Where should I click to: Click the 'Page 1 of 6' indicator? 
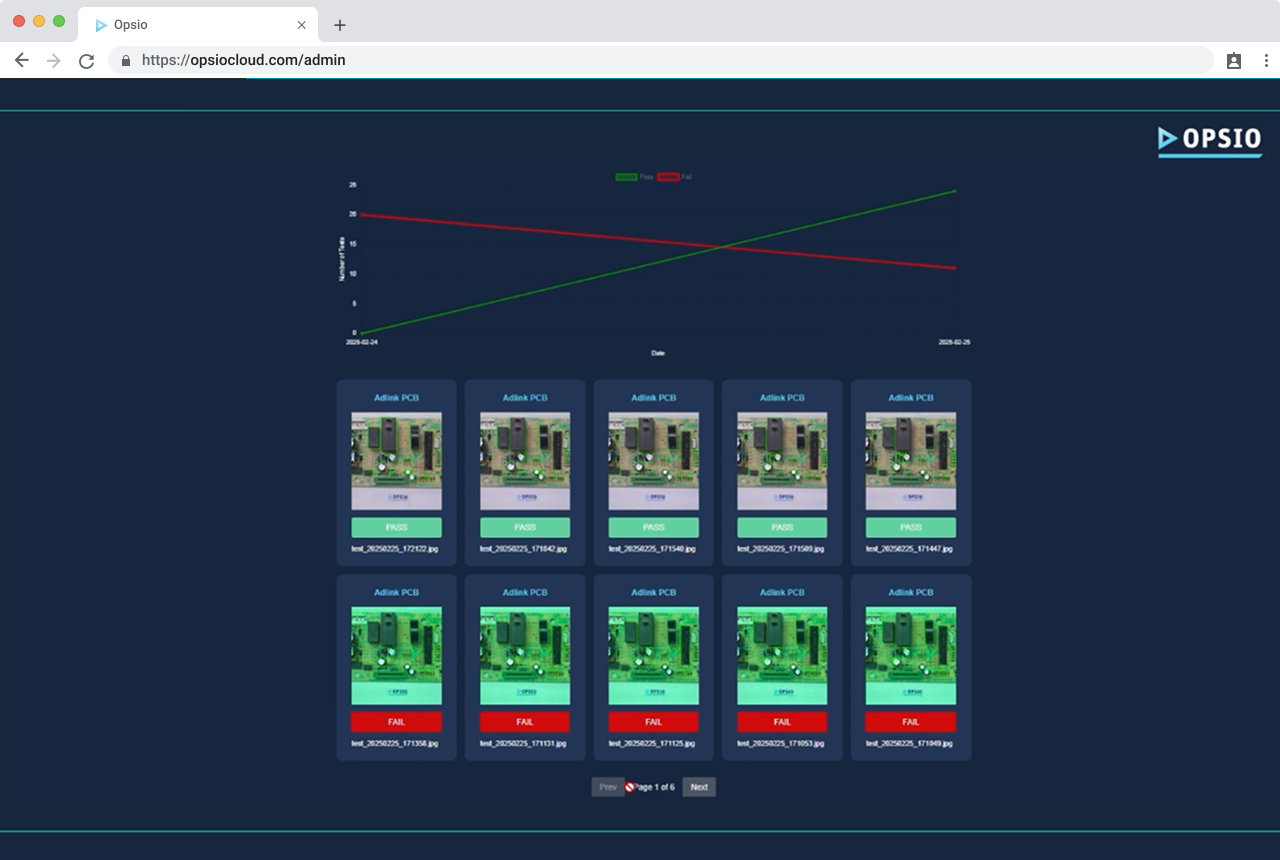654,787
